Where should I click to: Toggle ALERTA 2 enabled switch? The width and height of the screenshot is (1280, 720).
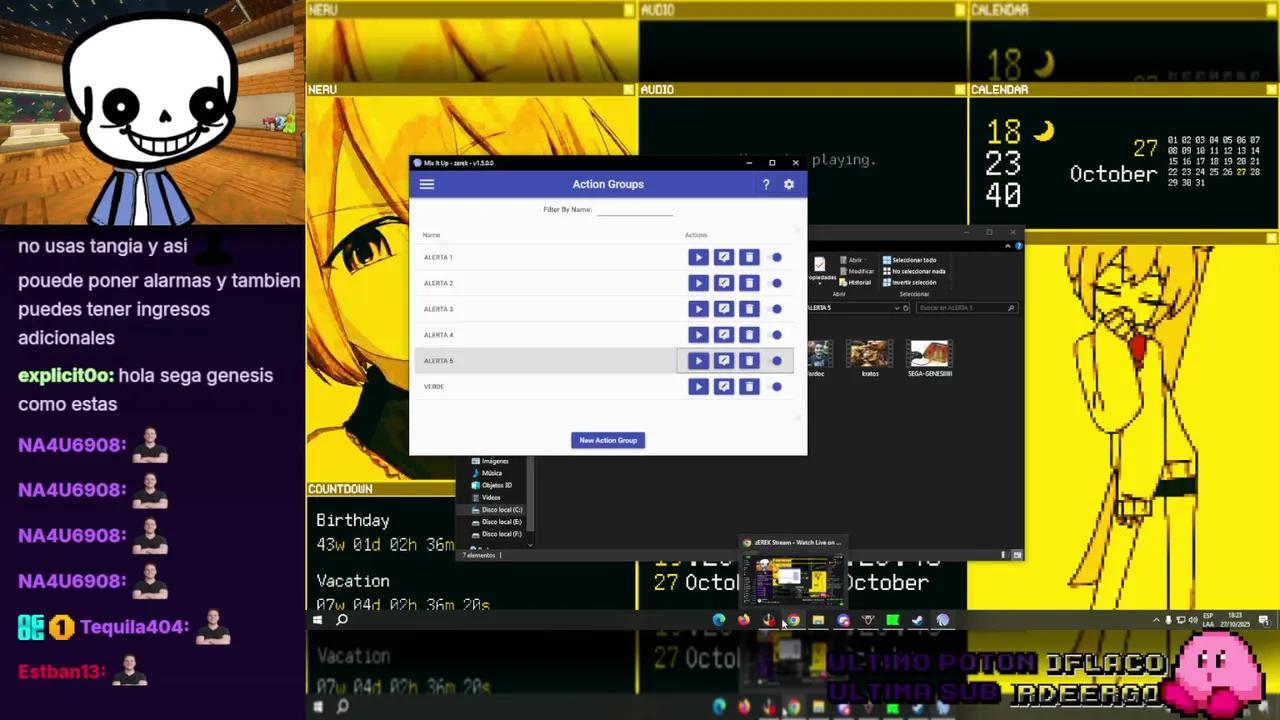point(776,283)
